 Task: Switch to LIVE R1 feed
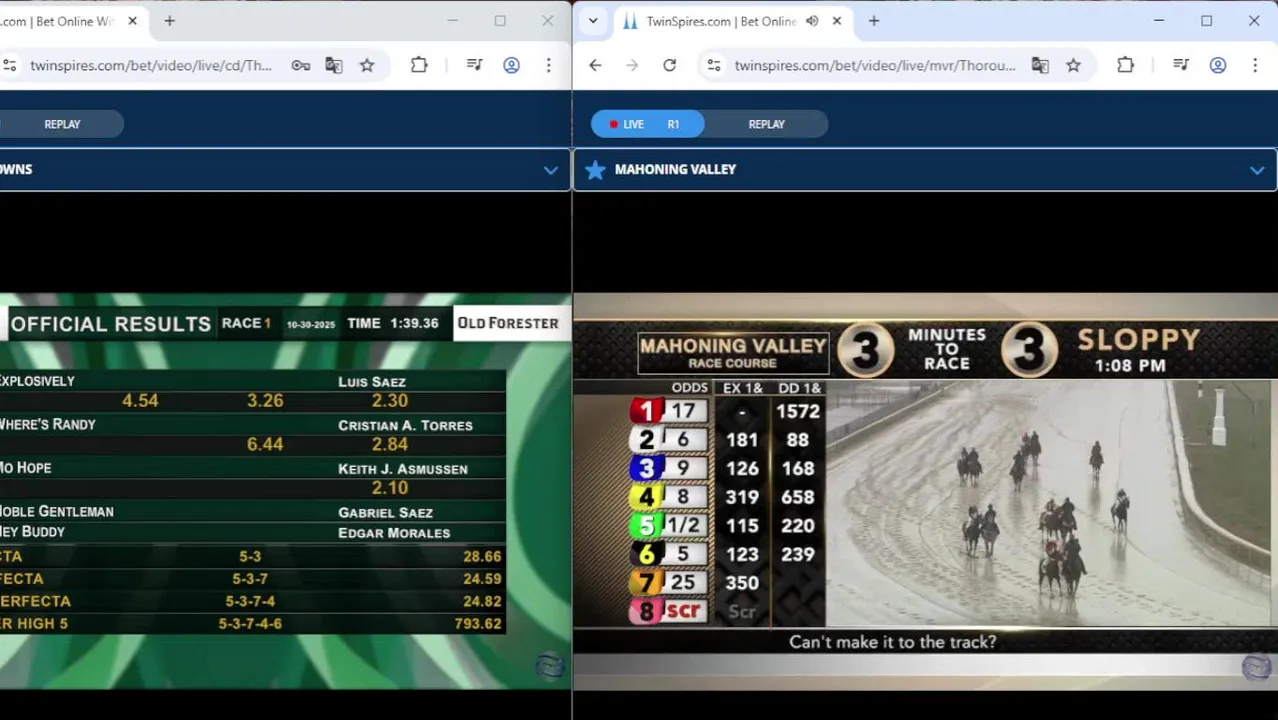point(648,124)
